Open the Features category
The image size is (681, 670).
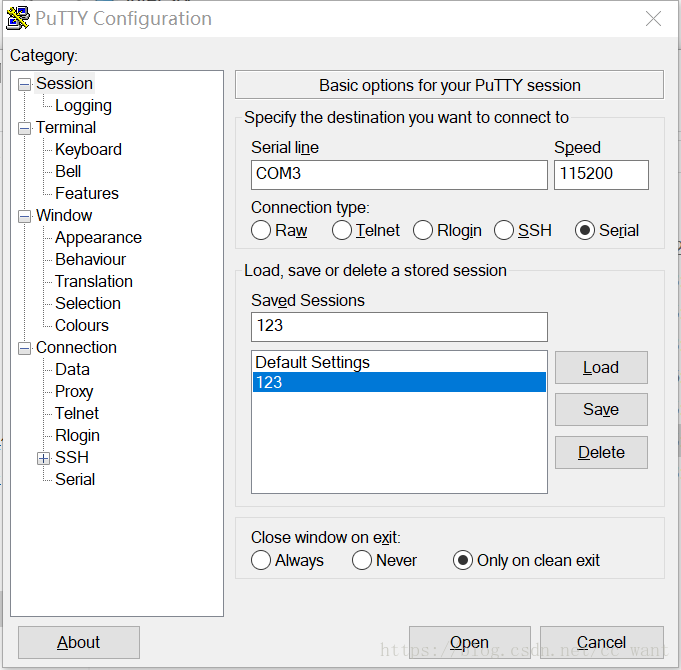point(87,193)
